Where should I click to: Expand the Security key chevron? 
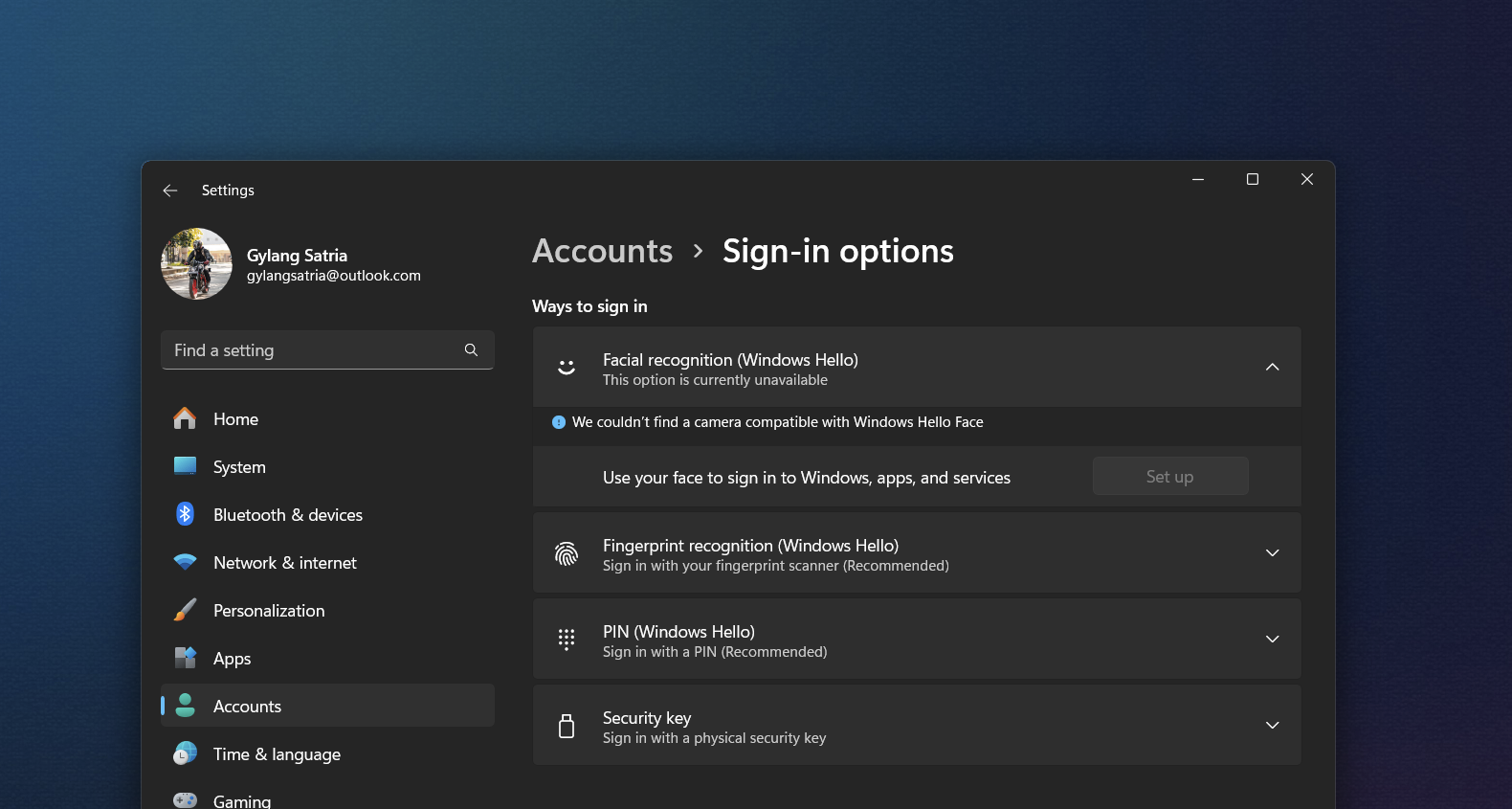(x=1272, y=726)
